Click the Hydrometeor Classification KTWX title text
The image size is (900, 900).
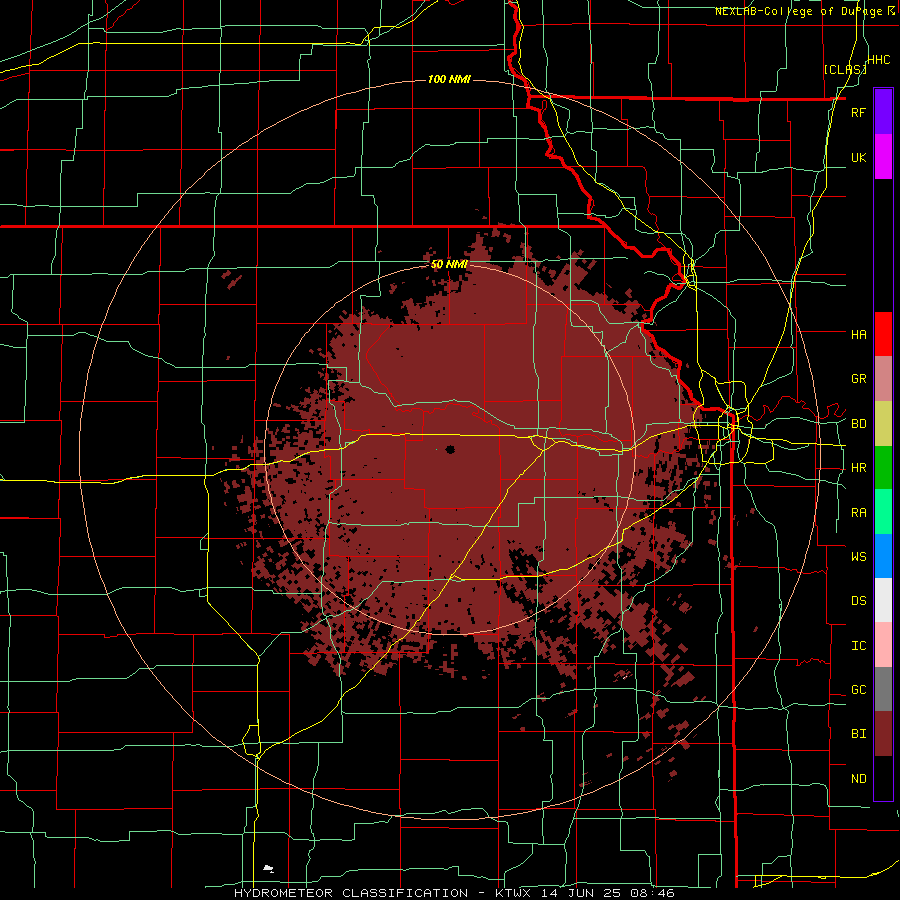(454, 893)
